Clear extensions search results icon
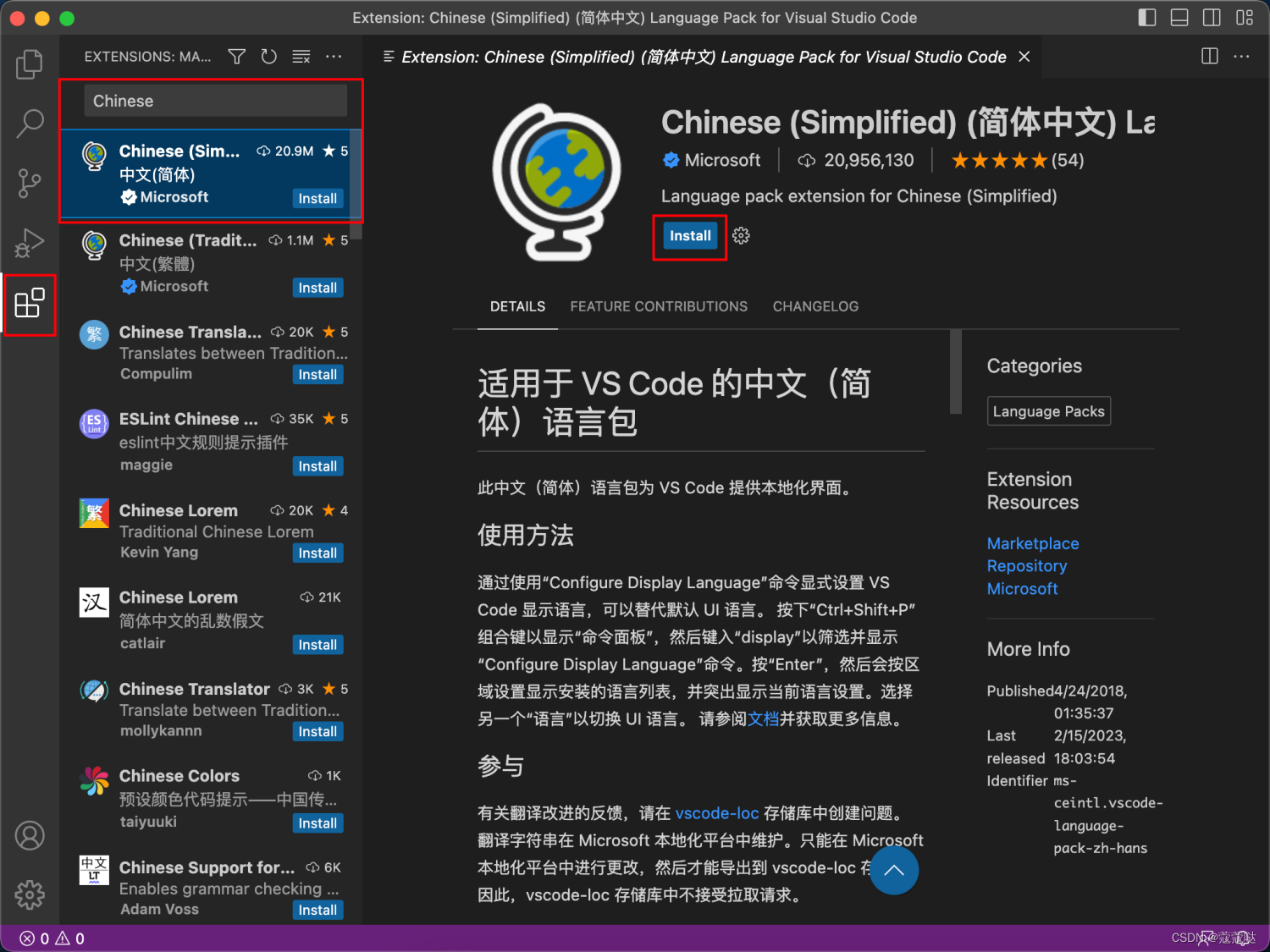Image resolution: width=1270 pixels, height=952 pixels. (x=301, y=57)
